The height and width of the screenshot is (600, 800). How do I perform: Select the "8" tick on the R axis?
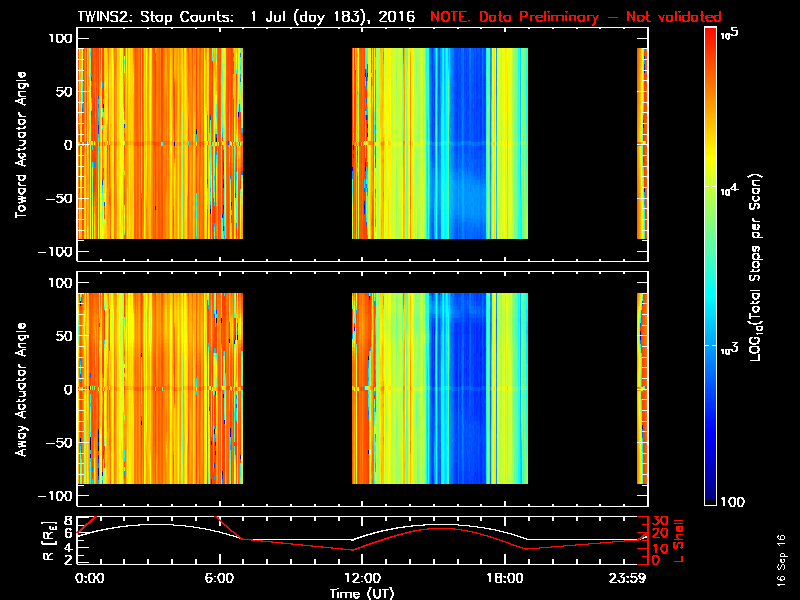pos(66,521)
